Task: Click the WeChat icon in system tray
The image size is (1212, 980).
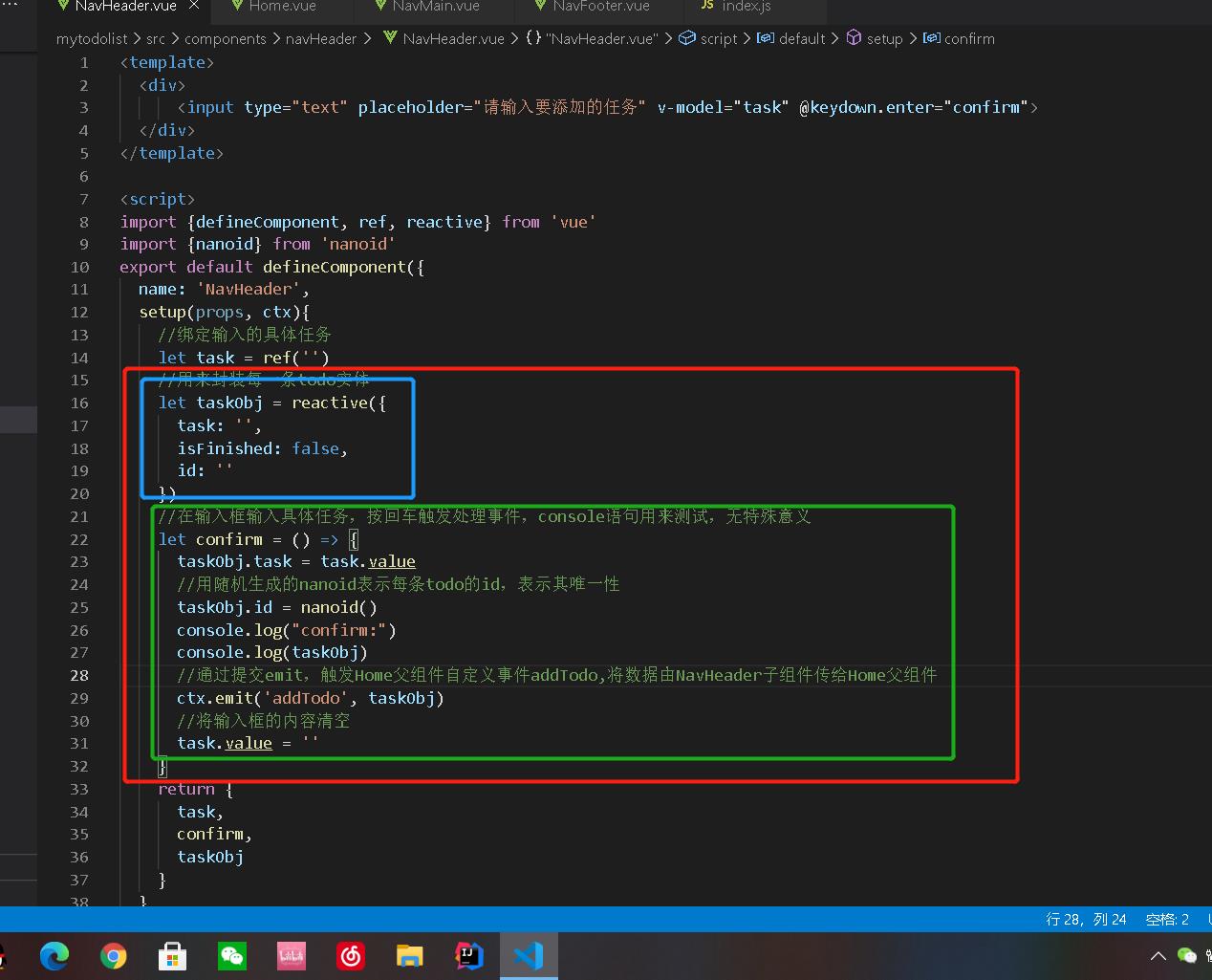Action: click(1187, 955)
